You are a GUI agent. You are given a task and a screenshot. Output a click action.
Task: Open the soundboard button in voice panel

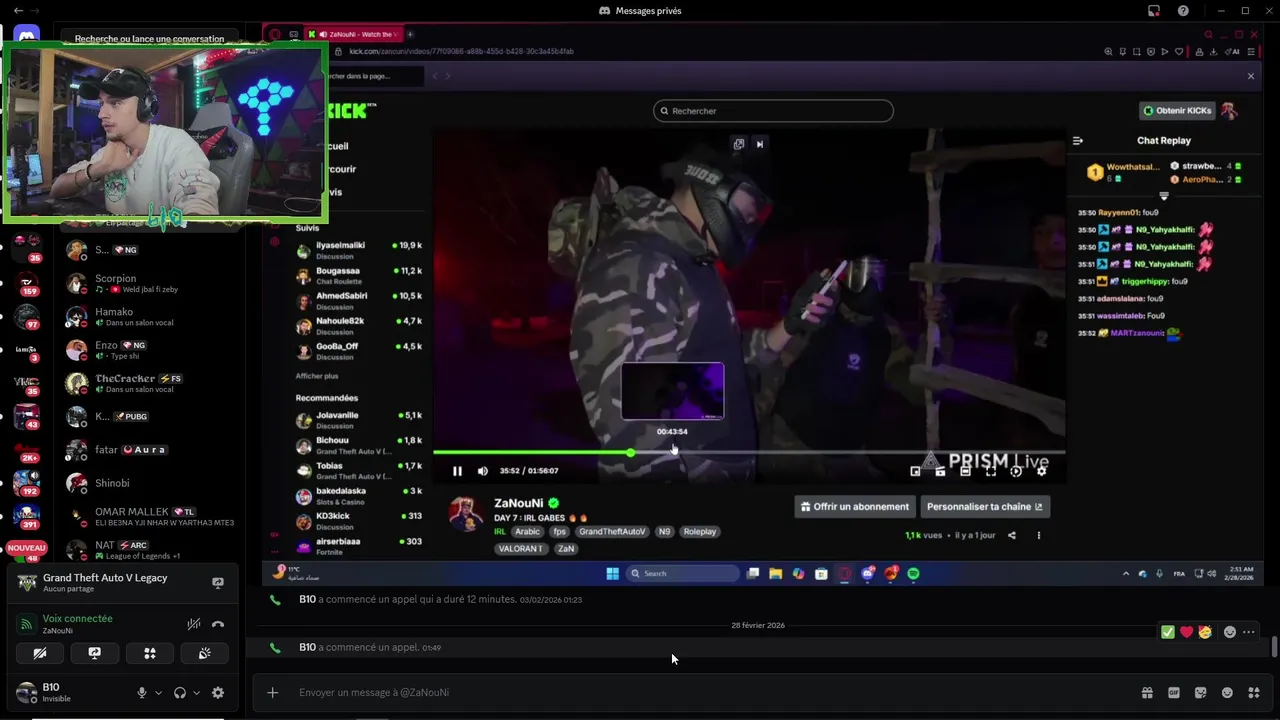coord(205,653)
